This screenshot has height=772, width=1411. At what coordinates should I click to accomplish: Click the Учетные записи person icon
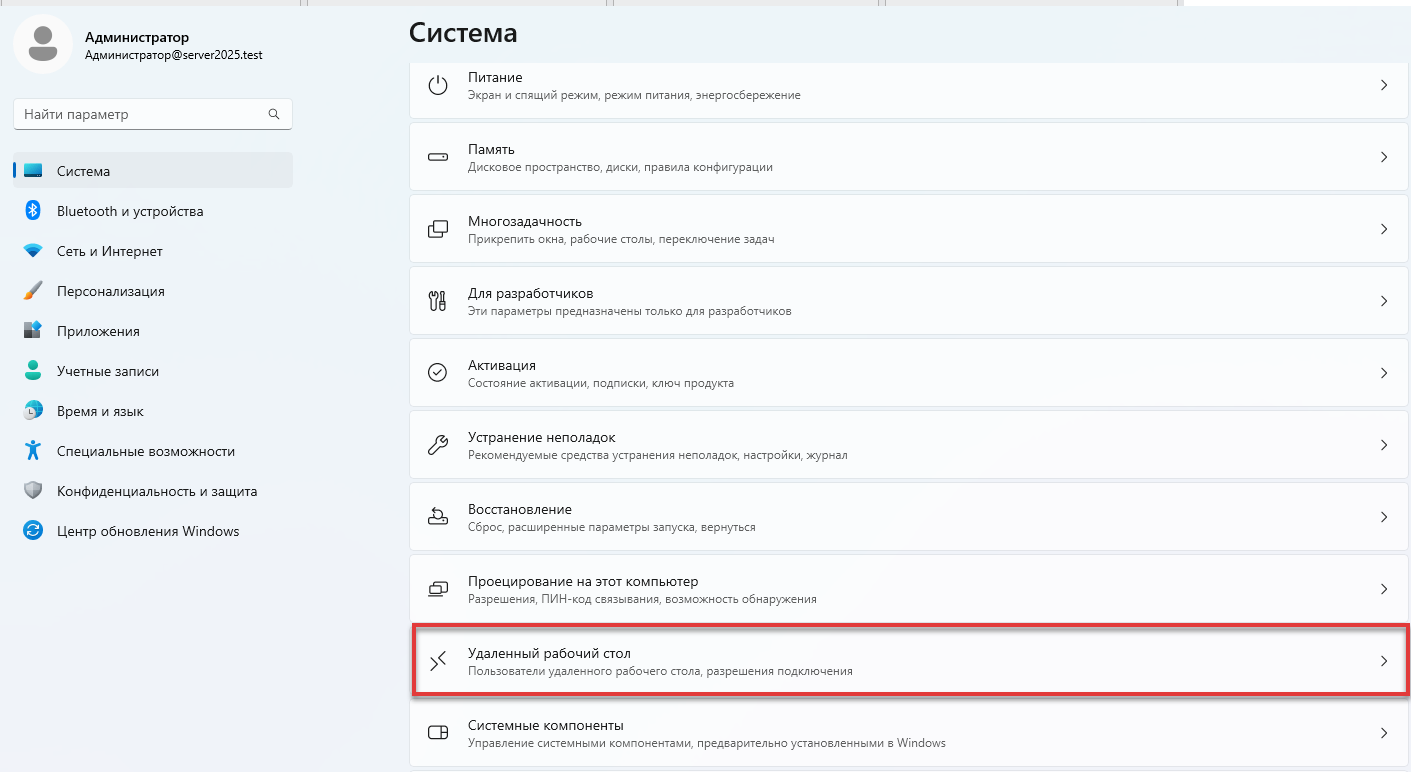[33, 371]
